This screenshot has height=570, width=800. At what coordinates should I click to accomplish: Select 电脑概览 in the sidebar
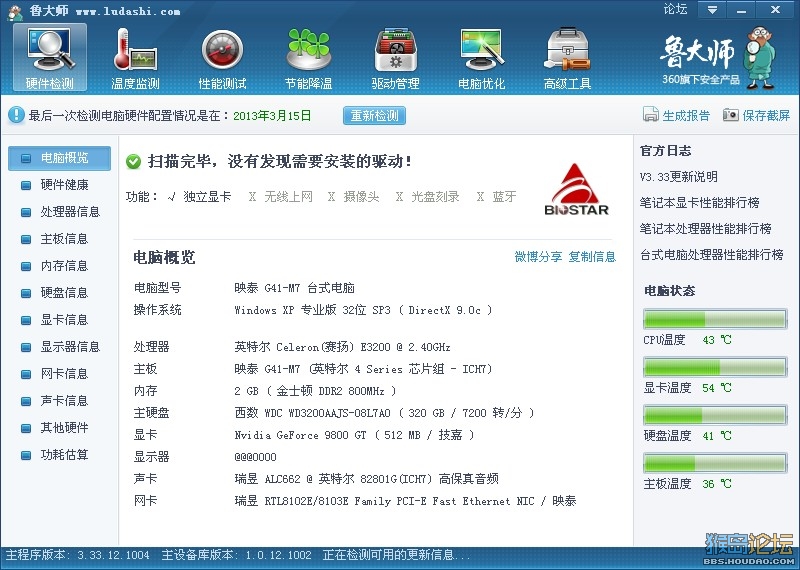pyautogui.click(x=59, y=158)
